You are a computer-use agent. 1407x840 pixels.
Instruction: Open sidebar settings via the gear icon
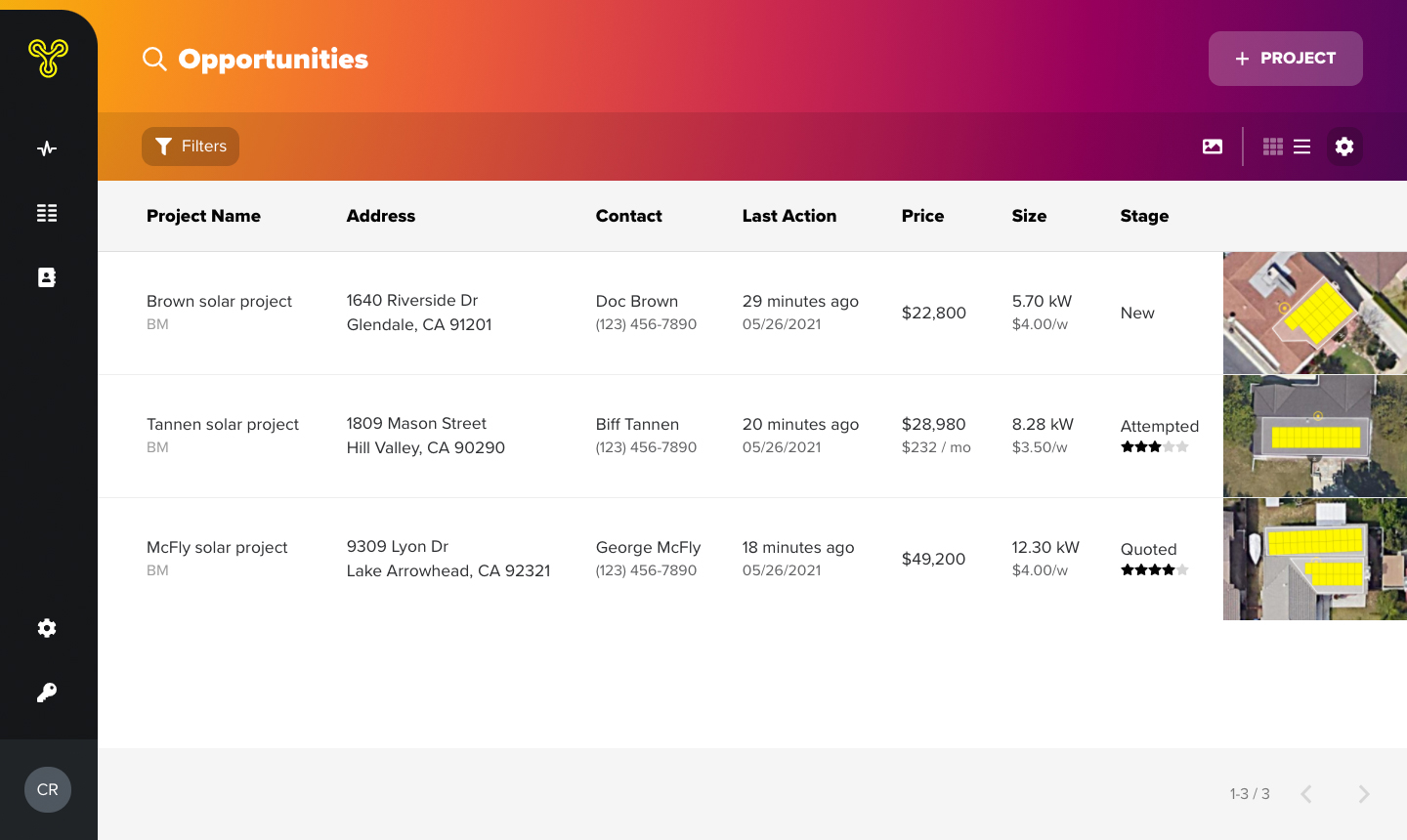46,628
